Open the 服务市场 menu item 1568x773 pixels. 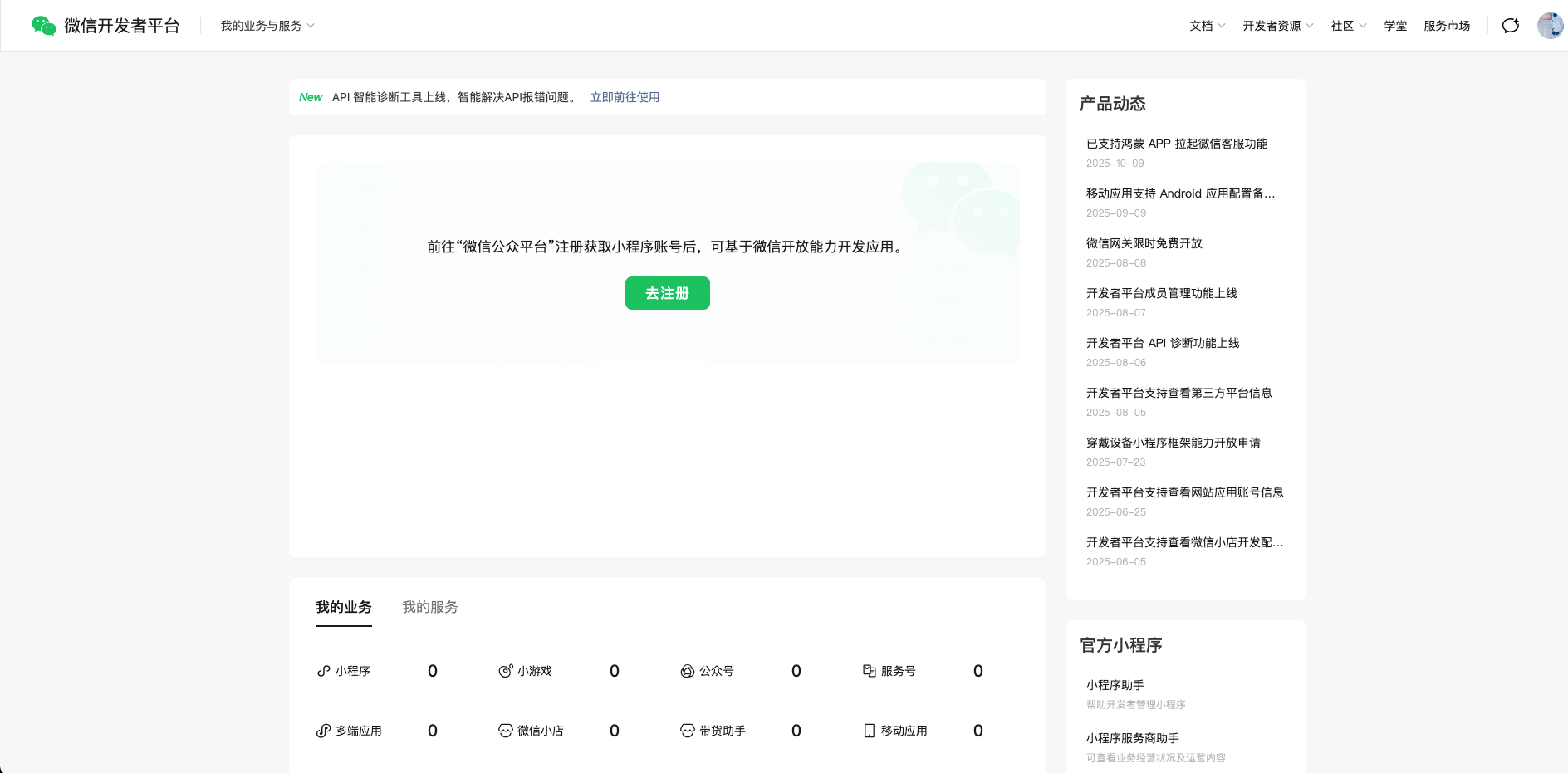point(1447,26)
